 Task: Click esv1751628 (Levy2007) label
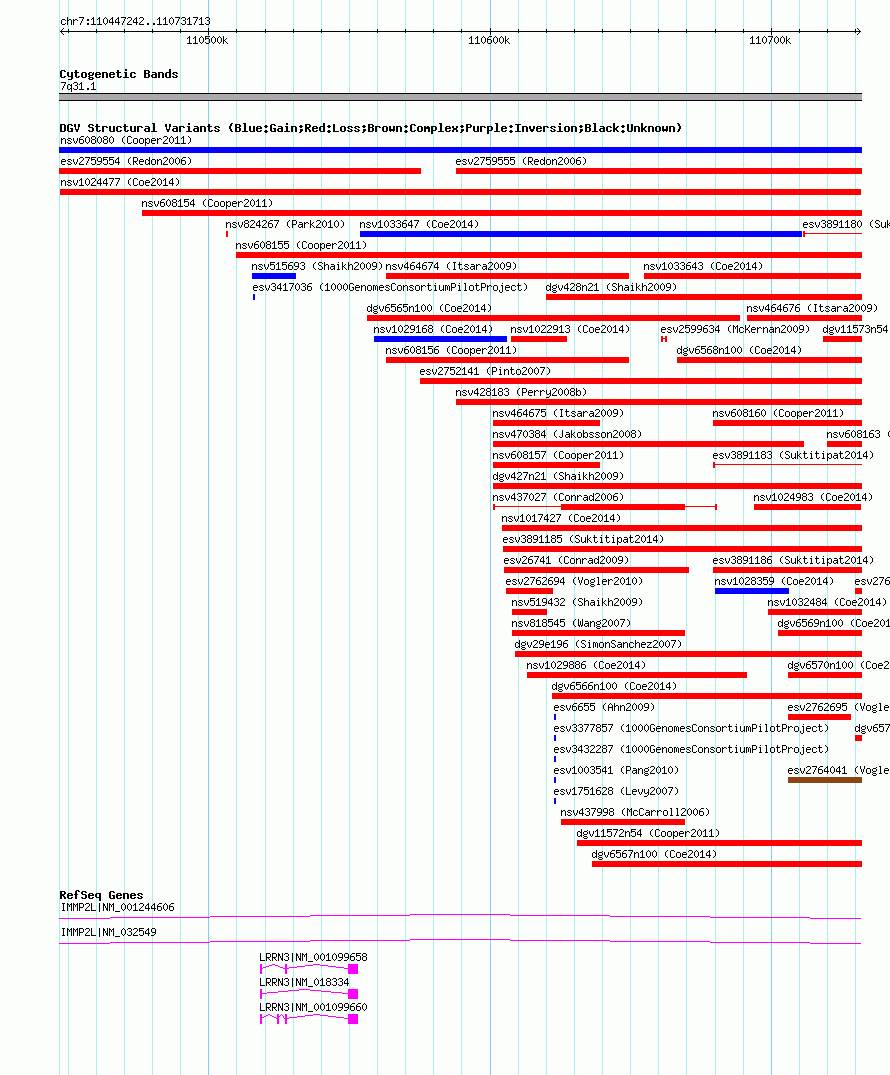click(616, 791)
